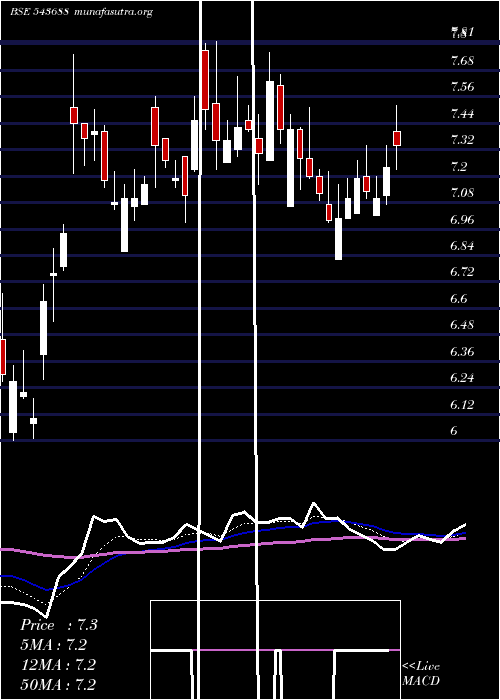Select the 7.68 price axis label

[x=462, y=61]
